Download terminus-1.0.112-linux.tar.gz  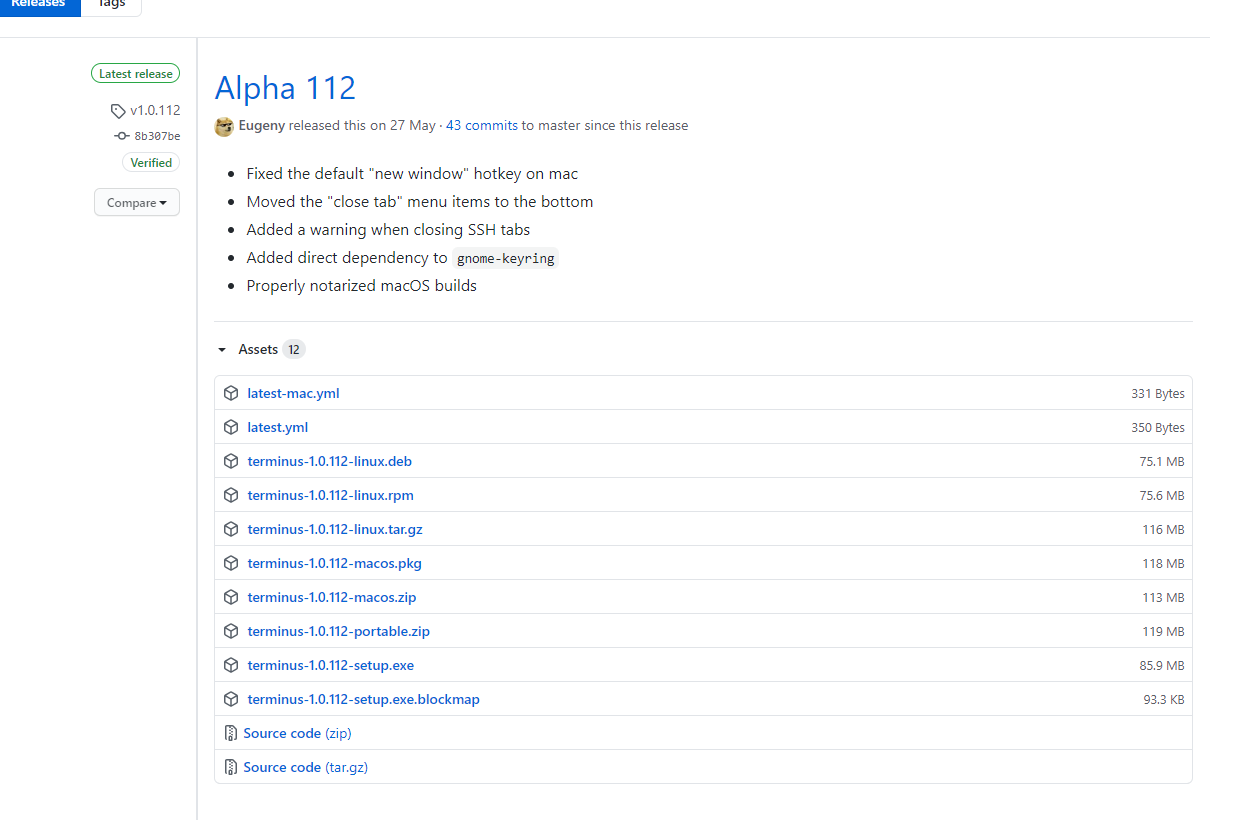click(334, 529)
